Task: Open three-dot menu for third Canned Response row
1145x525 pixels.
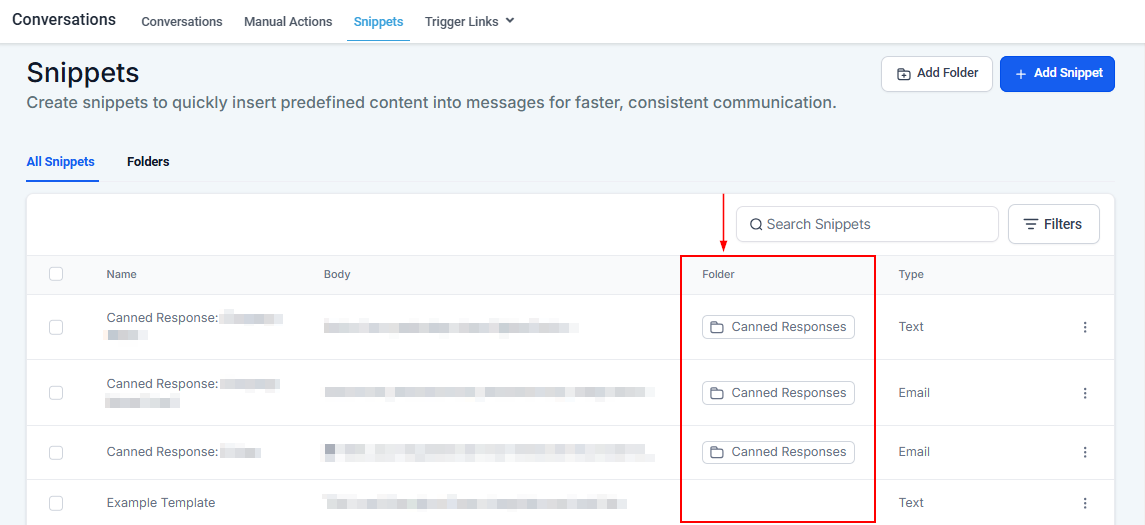Action: coord(1085,452)
